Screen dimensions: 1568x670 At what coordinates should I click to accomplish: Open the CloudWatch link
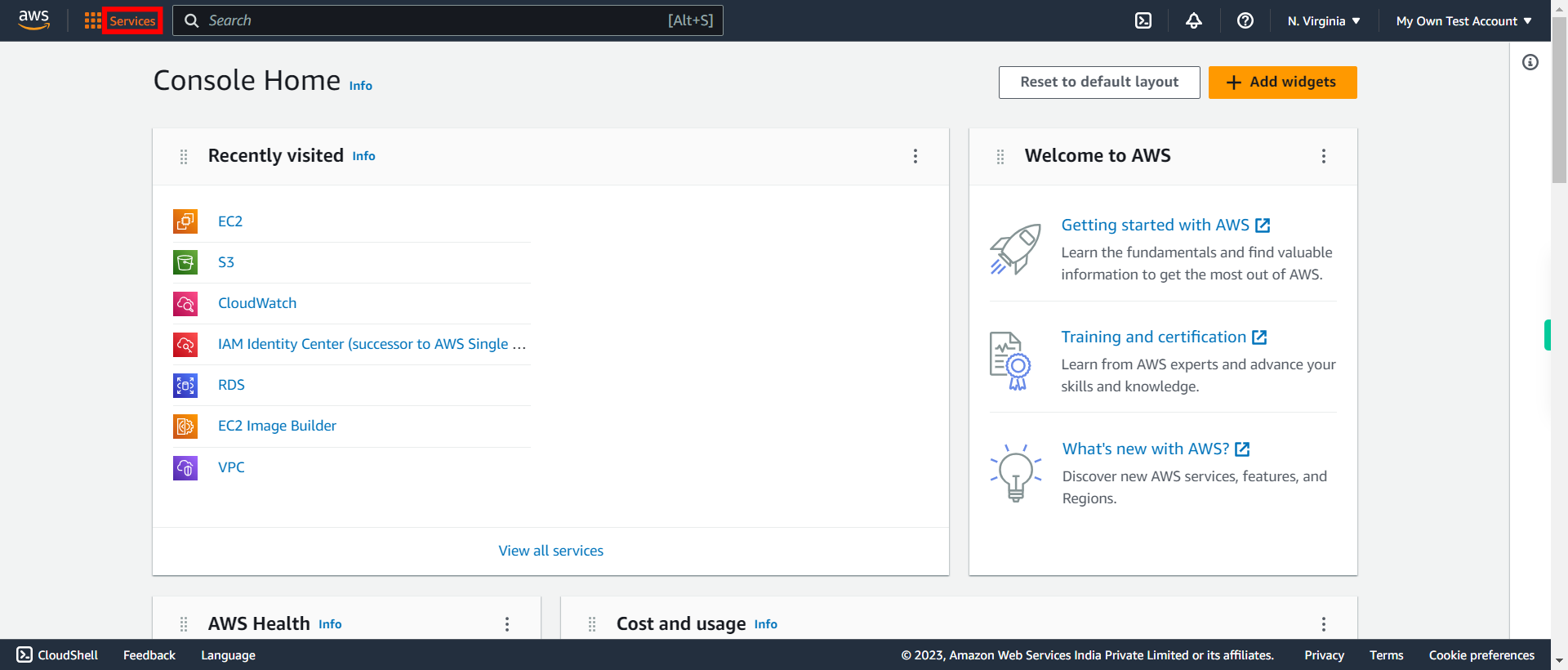pyautogui.click(x=257, y=303)
